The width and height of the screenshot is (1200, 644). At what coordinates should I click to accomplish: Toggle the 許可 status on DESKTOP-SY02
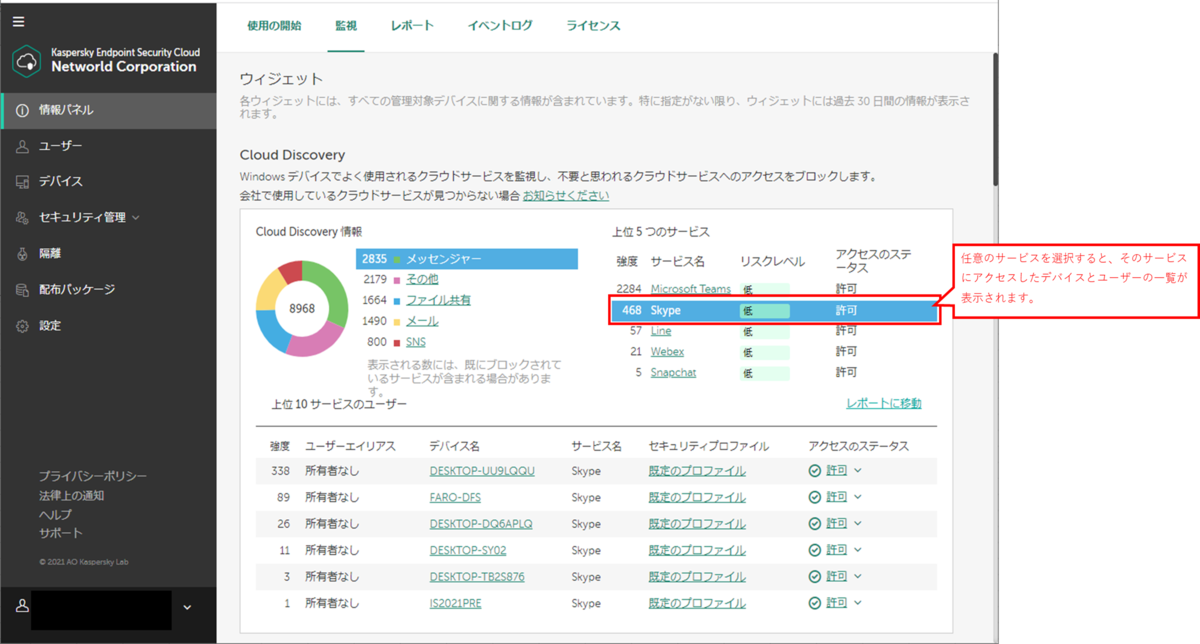point(857,549)
